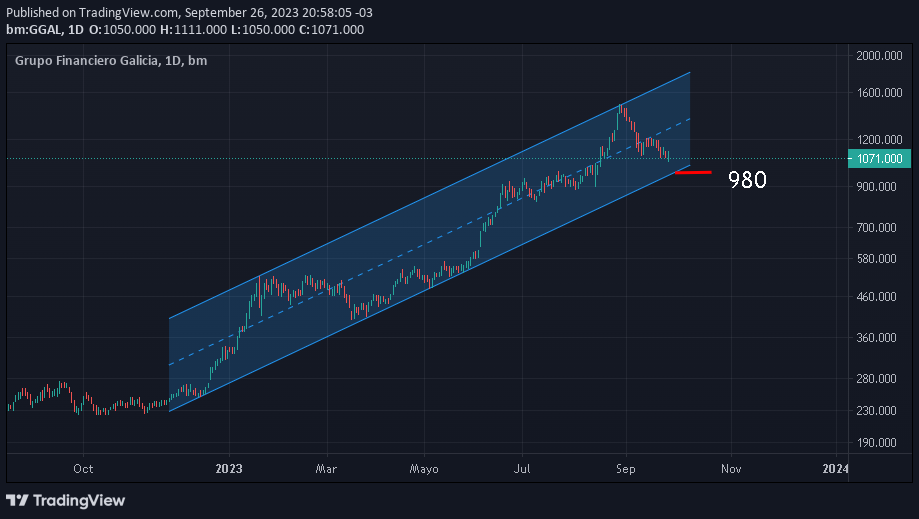
Task: Click the 2000.000 price axis label
Action: 879,56
